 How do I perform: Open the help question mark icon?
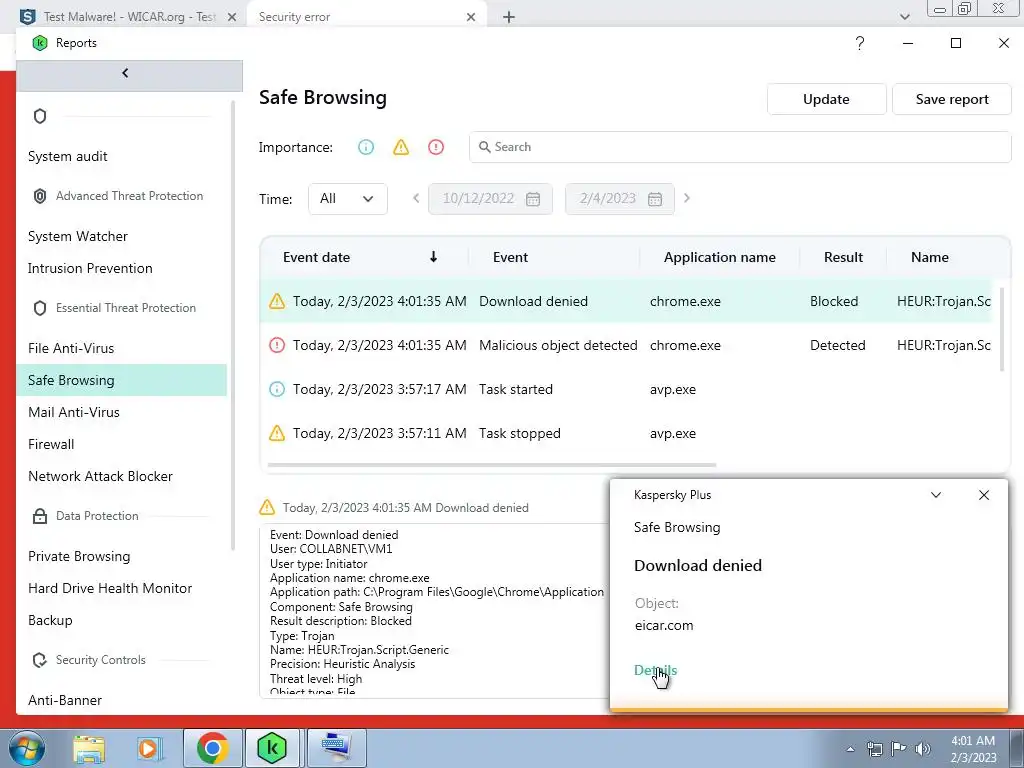[x=860, y=43]
